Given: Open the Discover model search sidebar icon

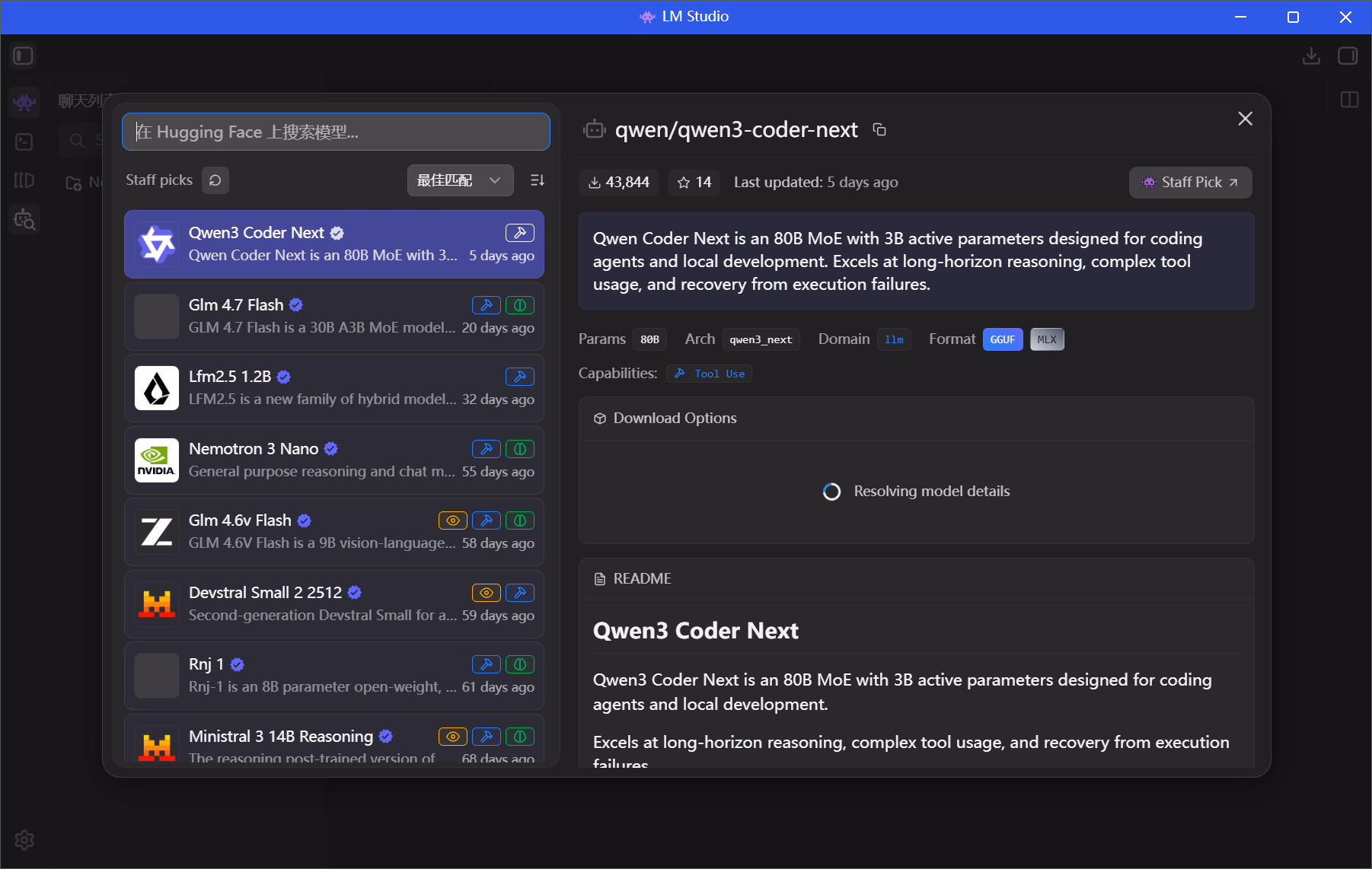Looking at the screenshot, I should click(x=24, y=220).
